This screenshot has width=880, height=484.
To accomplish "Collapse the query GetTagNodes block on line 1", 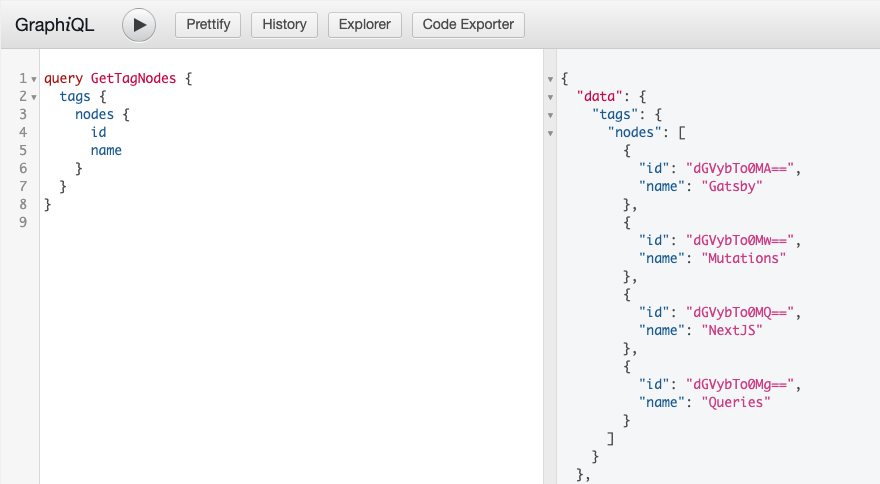I will [34, 78].
